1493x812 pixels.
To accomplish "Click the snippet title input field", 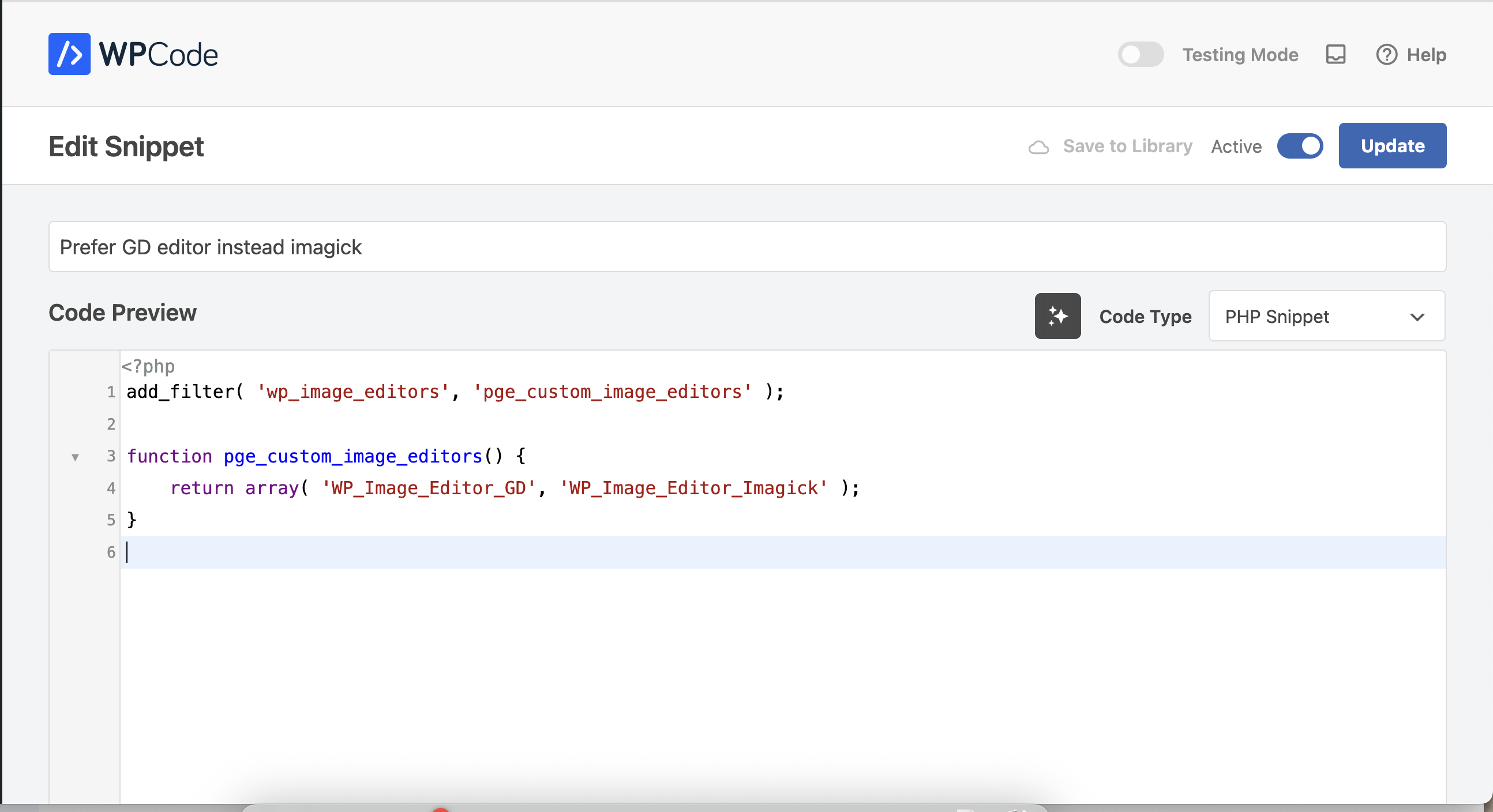I will click(x=747, y=247).
